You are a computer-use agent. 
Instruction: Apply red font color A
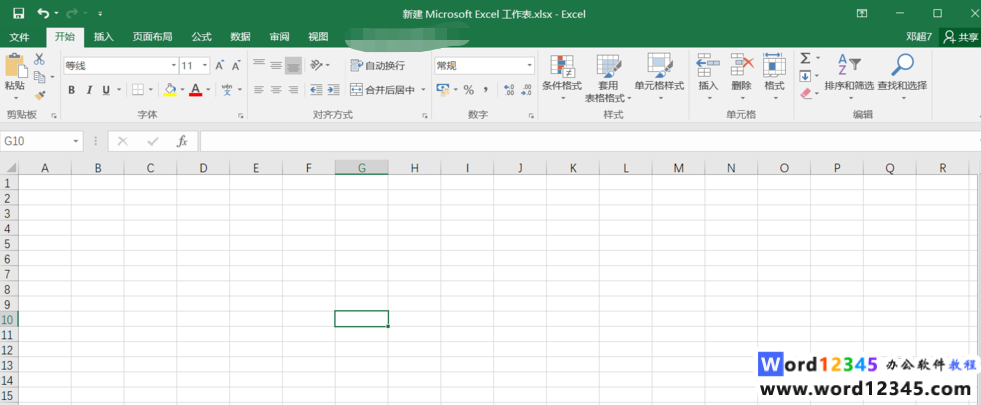pos(196,90)
